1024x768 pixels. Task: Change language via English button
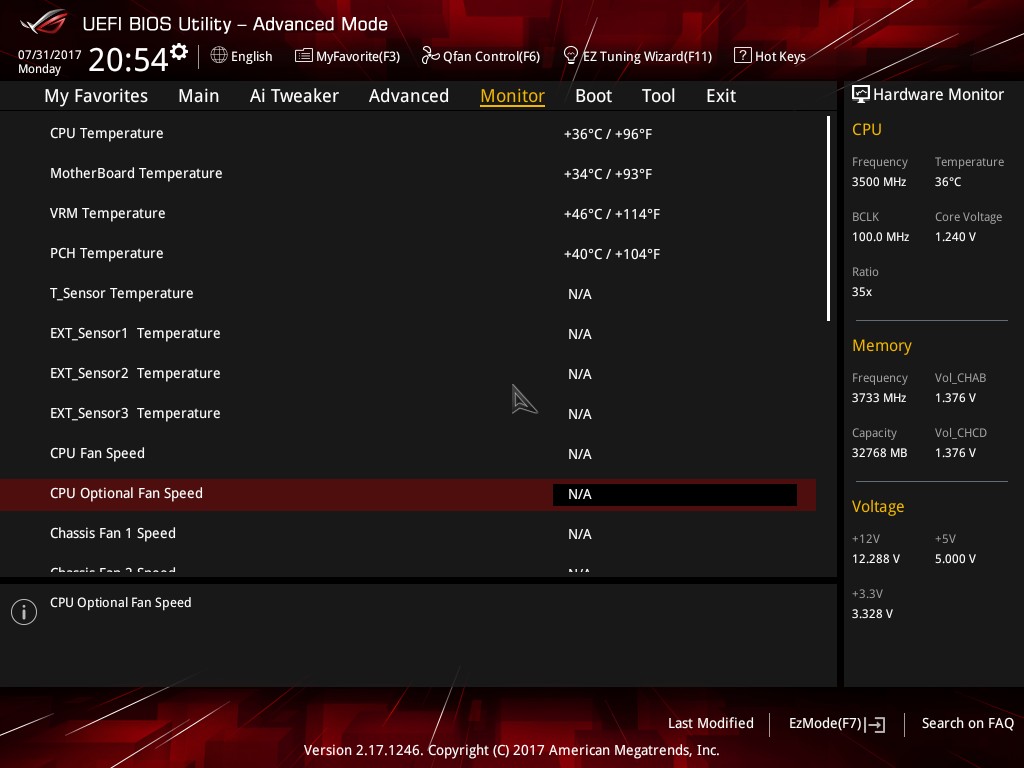tap(242, 56)
